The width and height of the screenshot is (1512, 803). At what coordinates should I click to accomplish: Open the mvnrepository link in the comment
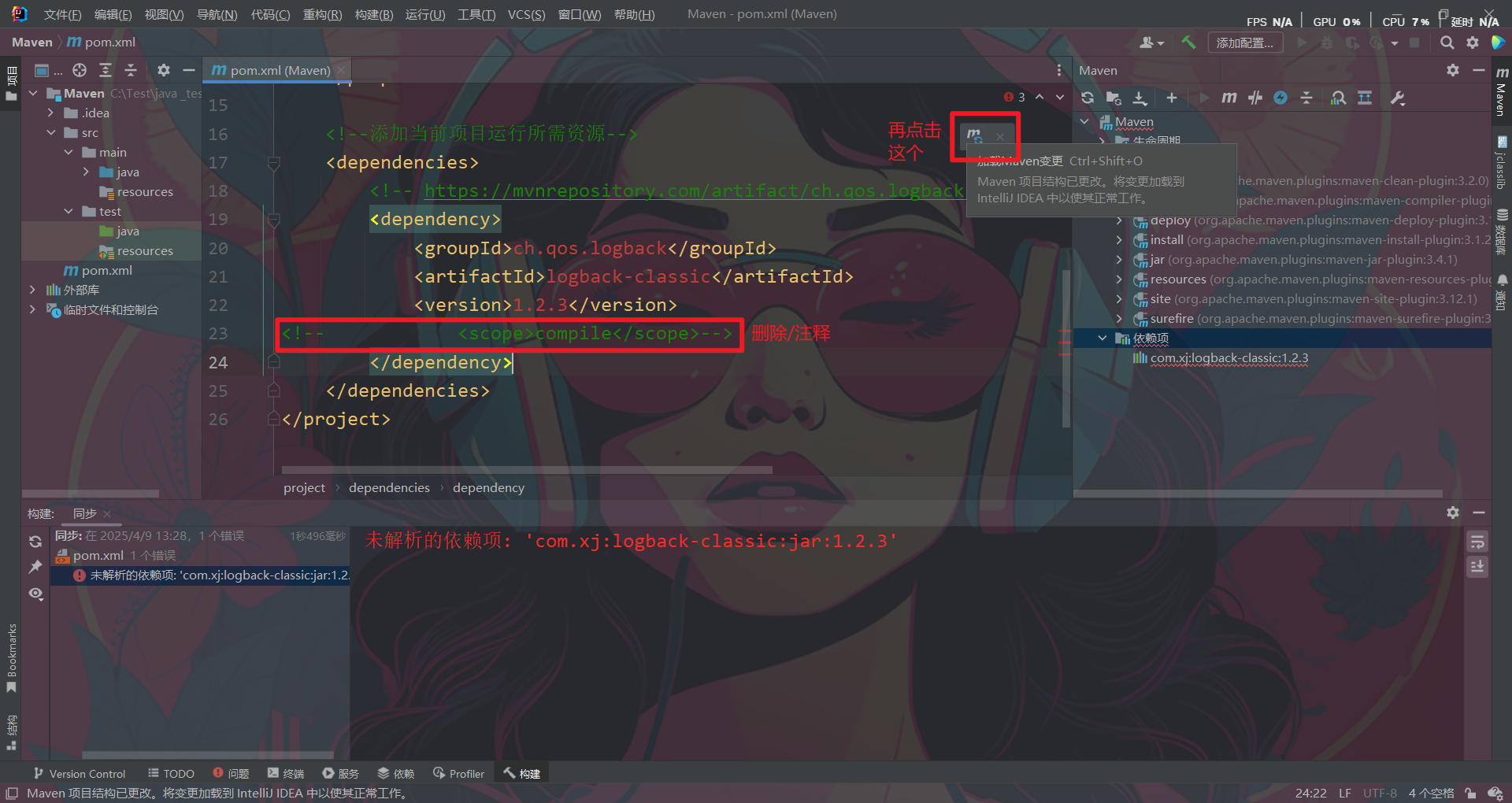click(x=694, y=191)
